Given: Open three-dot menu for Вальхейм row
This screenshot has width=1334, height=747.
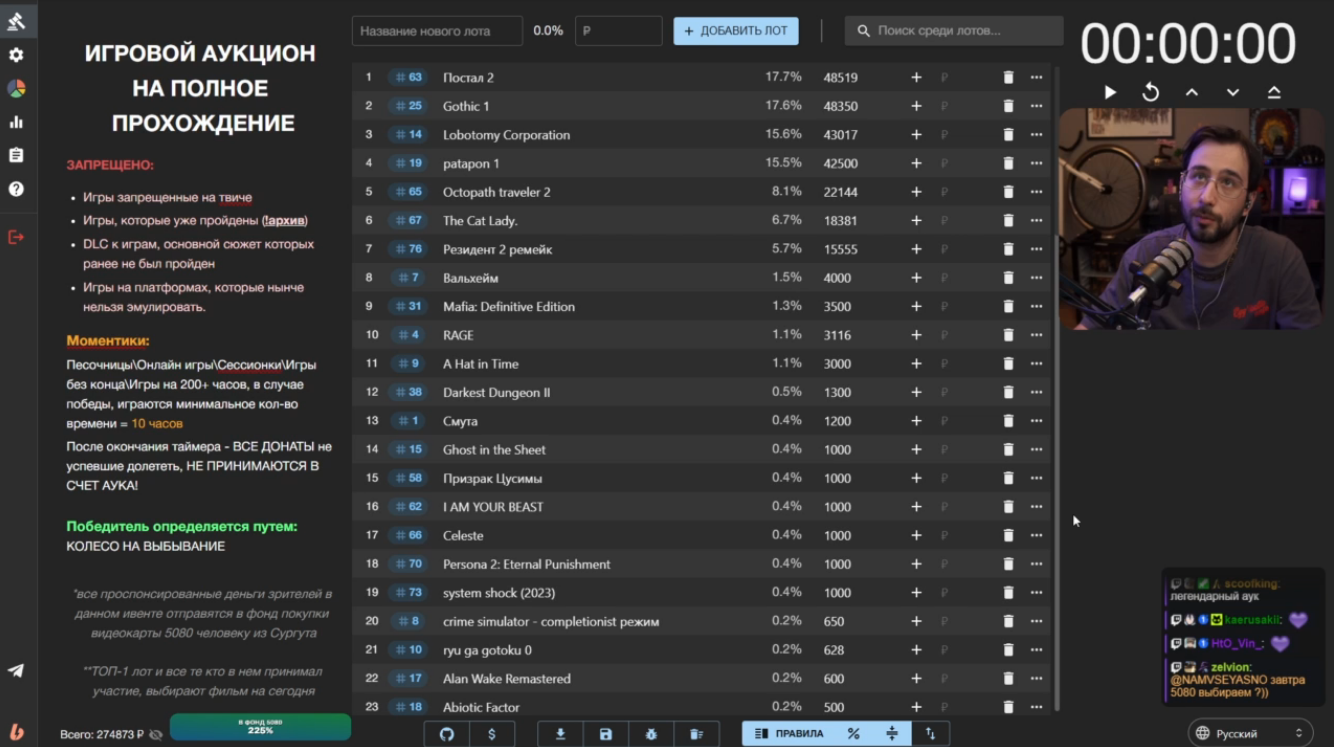Looking at the screenshot, I should click(1036, 278).
